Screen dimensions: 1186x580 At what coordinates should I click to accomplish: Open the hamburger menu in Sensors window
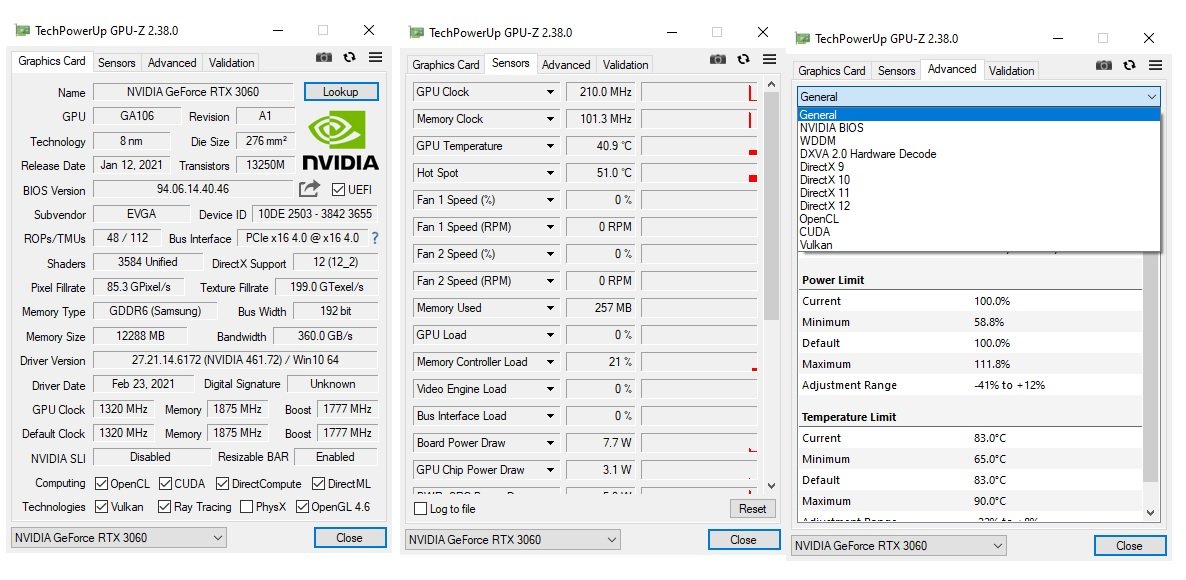coord(769,60)
